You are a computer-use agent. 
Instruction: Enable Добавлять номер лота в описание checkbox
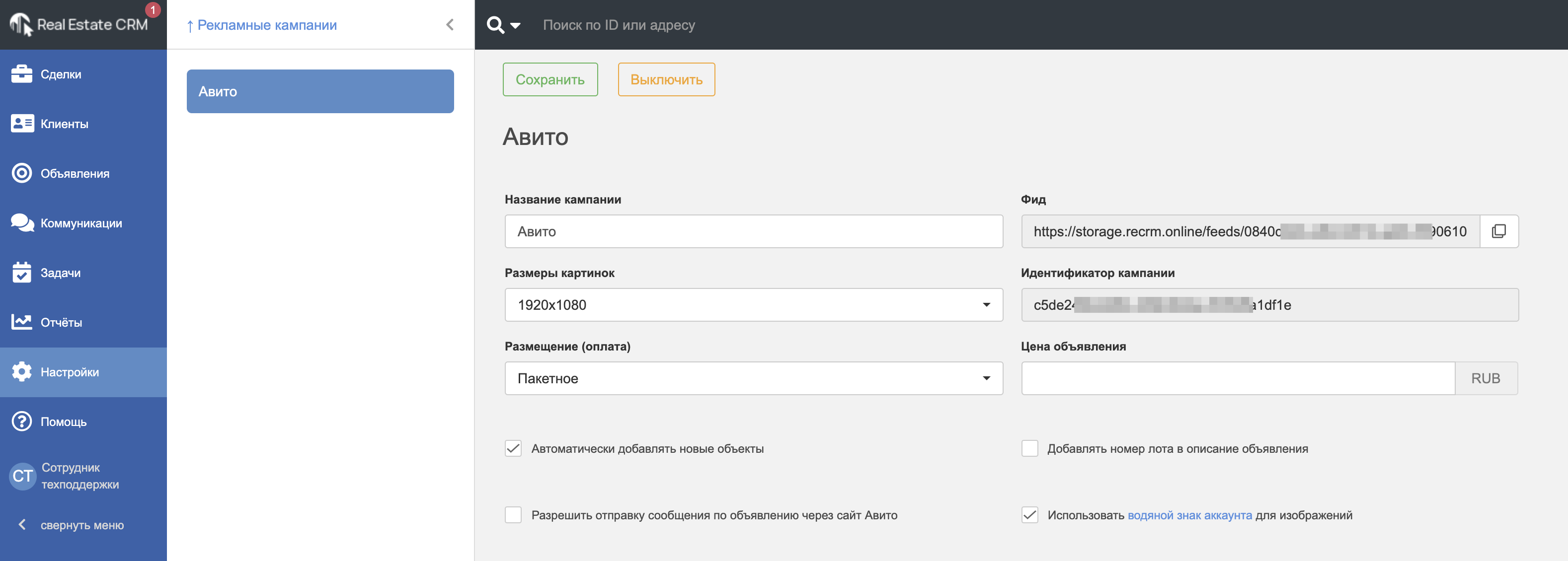[1030, 448]
